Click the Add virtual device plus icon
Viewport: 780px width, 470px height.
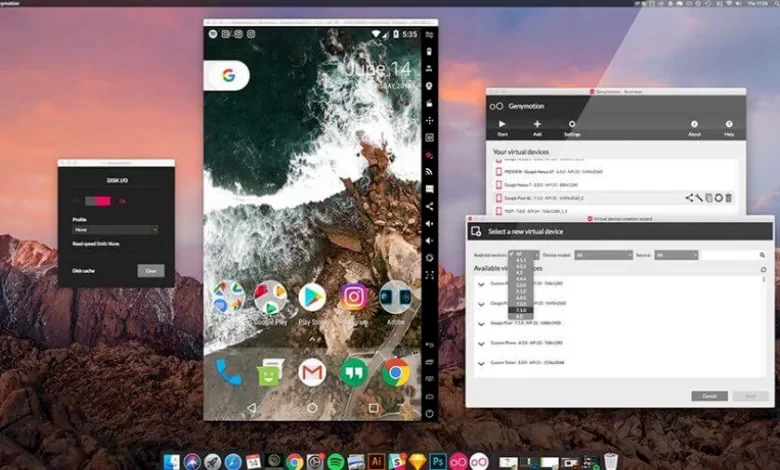pyautogui.click(x=537, y=124)
